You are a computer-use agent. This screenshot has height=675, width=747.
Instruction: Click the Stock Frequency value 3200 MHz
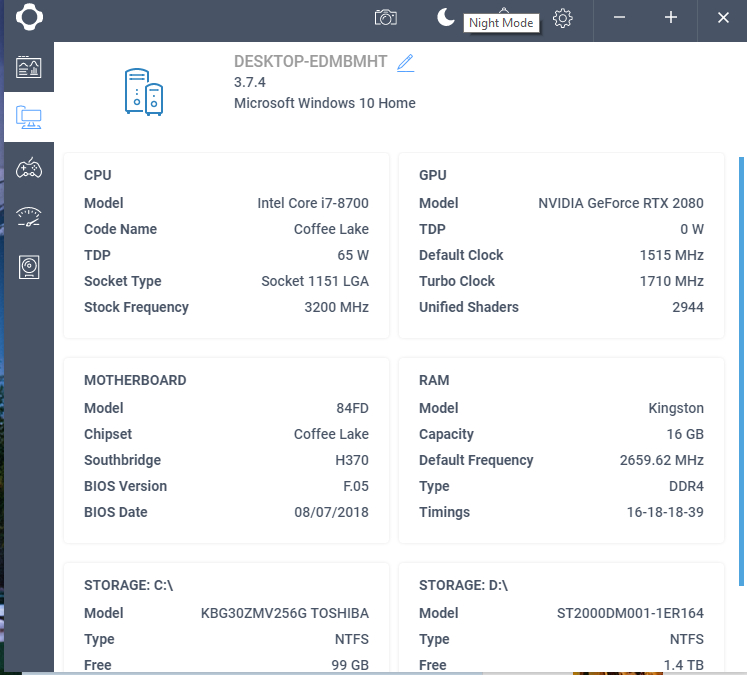[336, 307]
